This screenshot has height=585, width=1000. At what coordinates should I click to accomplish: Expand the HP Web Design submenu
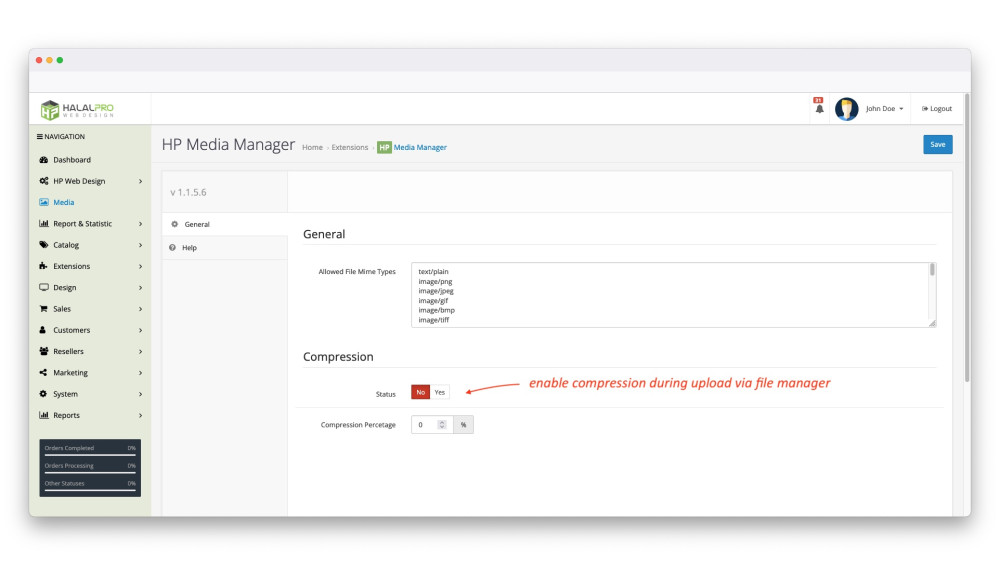140,182
